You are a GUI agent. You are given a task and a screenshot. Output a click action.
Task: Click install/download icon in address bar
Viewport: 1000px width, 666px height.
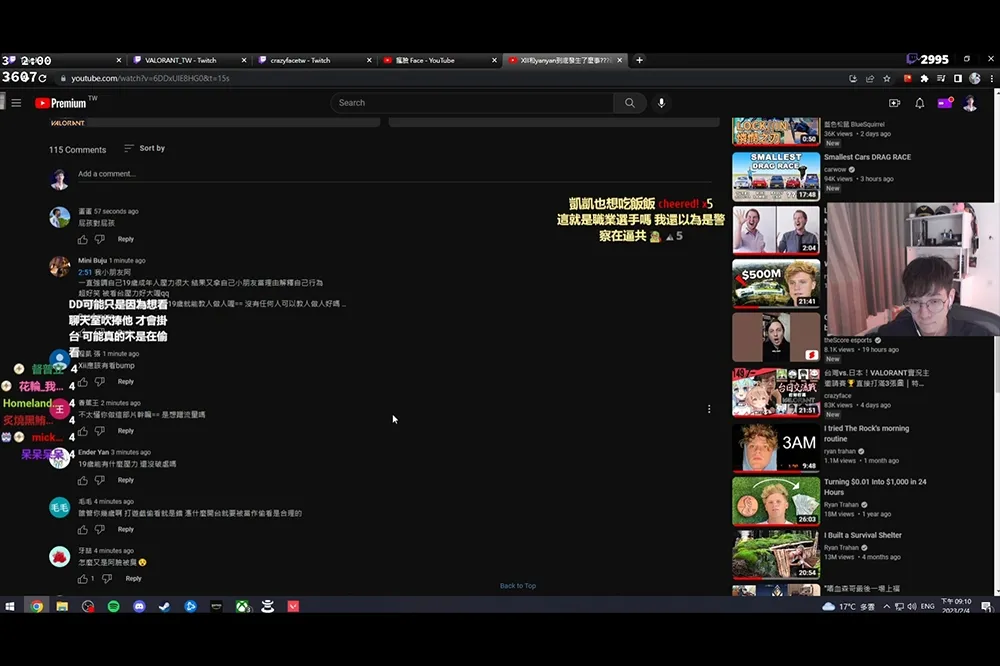(853, 78)
